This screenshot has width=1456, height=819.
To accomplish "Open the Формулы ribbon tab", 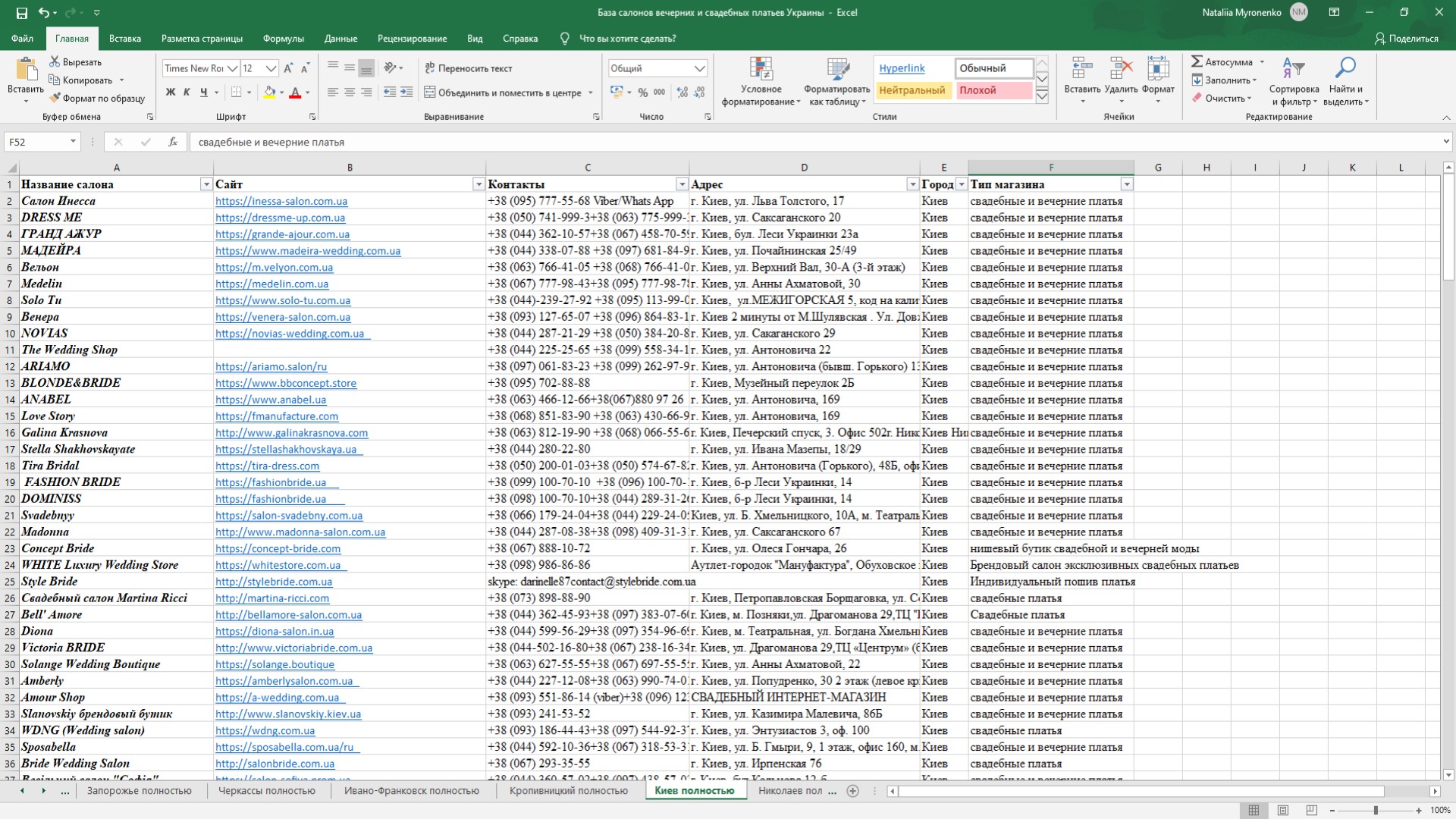I will (284, 39).
